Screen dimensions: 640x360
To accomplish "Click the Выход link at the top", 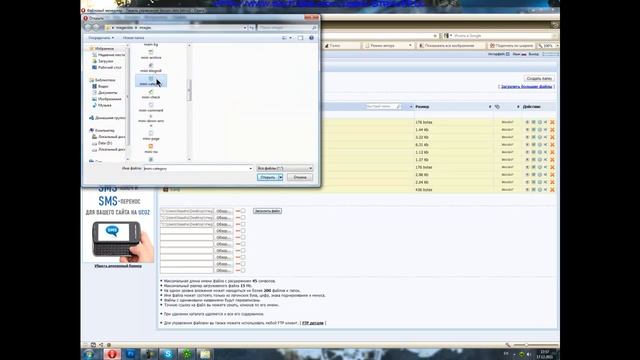I will click(533, 54).
